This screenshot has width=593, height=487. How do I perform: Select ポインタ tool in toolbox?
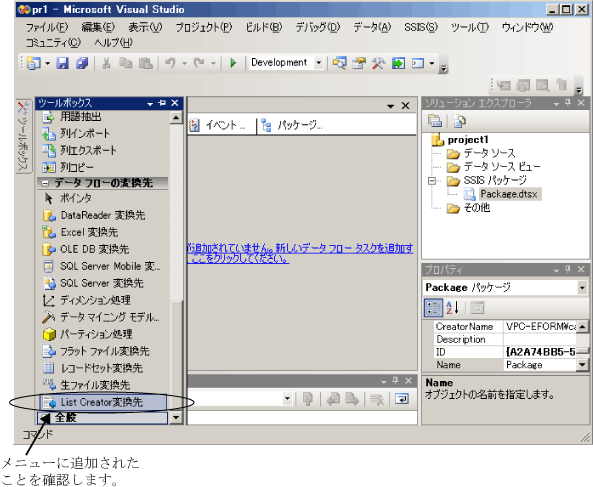(103, 198)
